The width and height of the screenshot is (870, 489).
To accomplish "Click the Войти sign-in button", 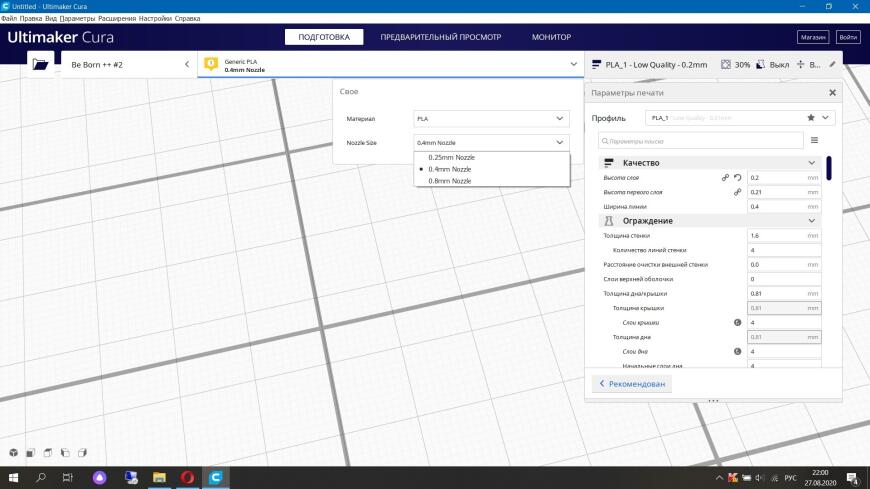I will tap(848, 37).
